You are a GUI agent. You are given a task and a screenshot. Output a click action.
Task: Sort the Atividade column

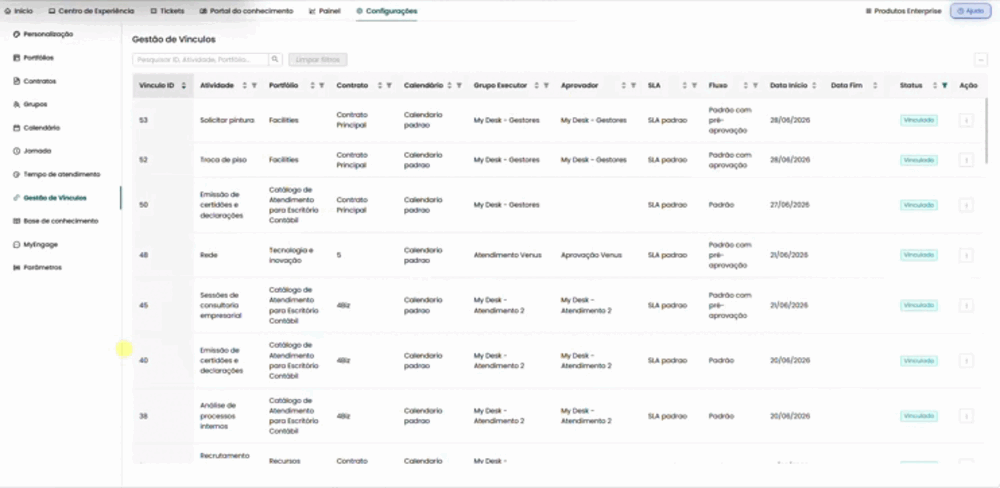click(244, 85)
